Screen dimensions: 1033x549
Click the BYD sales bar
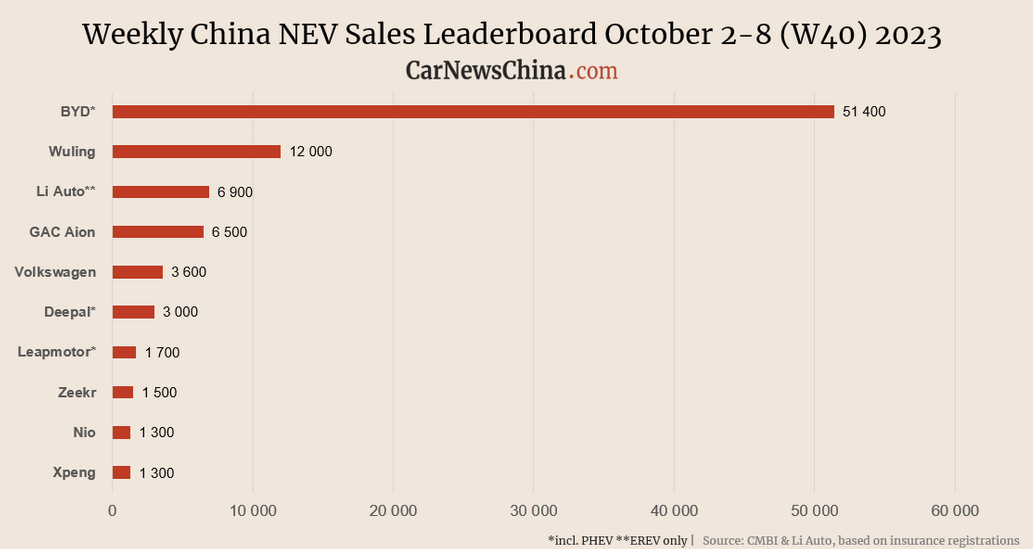coord(473,112)
